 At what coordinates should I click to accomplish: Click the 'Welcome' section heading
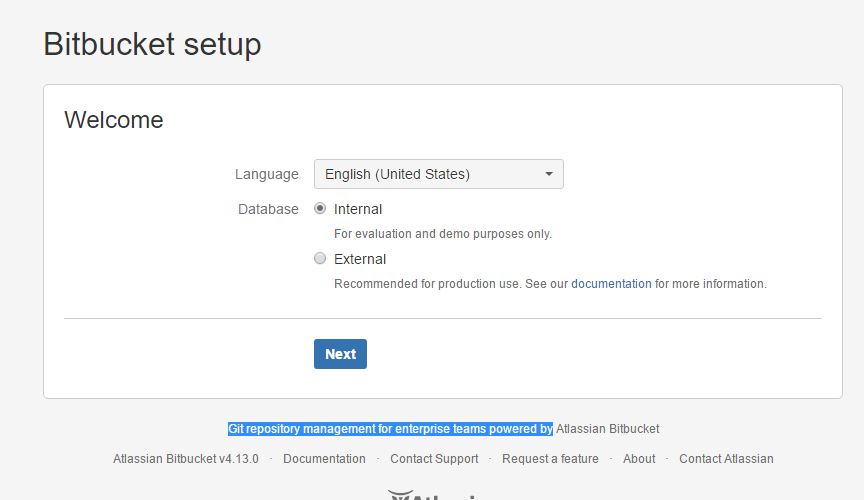point(114,120)
